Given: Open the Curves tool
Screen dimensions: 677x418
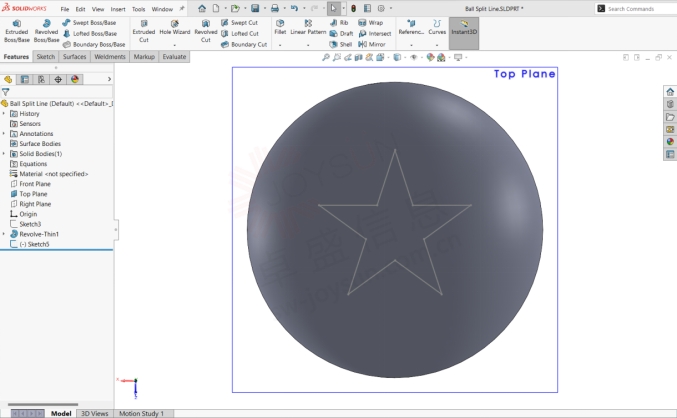Looking at the screenshot, I should point(437,27).
